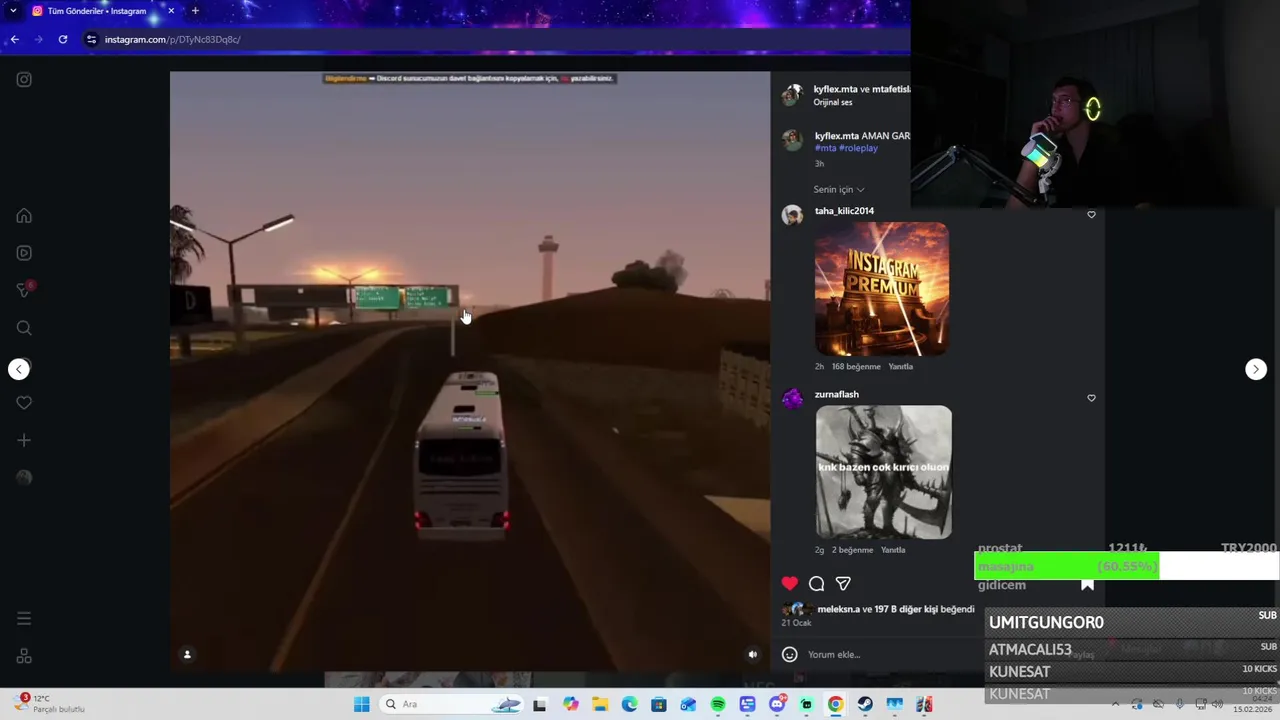Open Discord from the taskbar
The width and height of the screenshot is (1280, 720).
pos(777,704)
